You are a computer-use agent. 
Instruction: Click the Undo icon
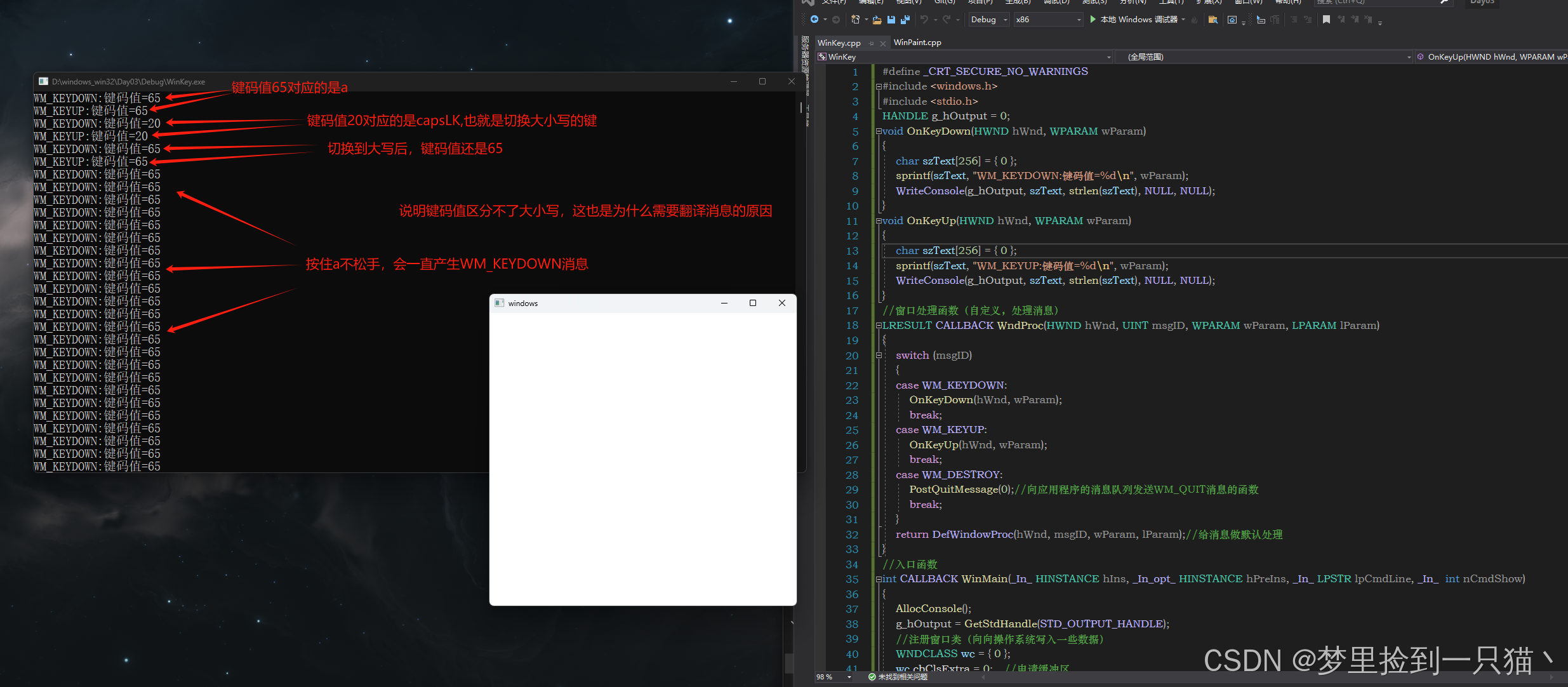924,20
